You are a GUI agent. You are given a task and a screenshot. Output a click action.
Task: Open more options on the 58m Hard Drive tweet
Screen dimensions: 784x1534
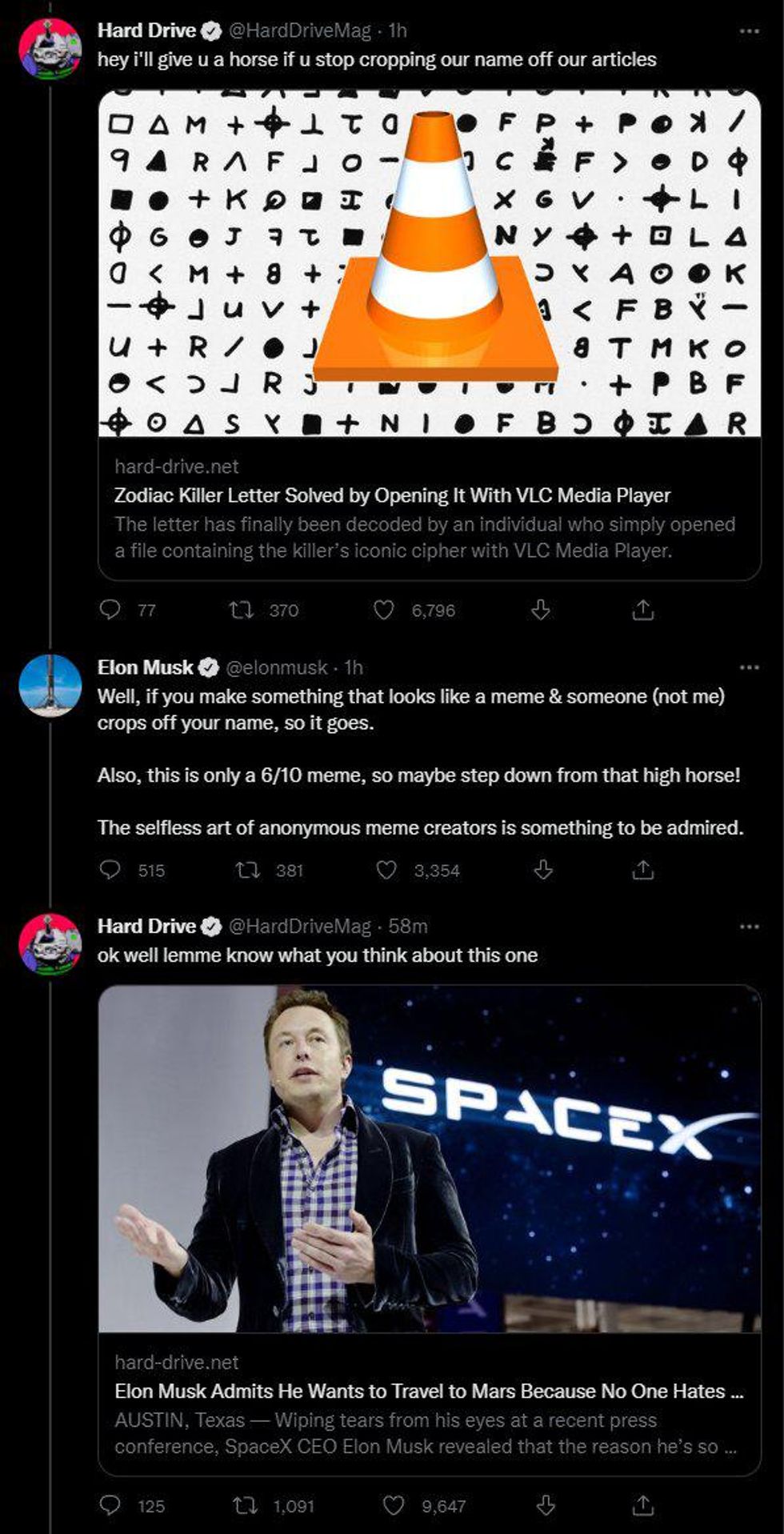point(749,927)
